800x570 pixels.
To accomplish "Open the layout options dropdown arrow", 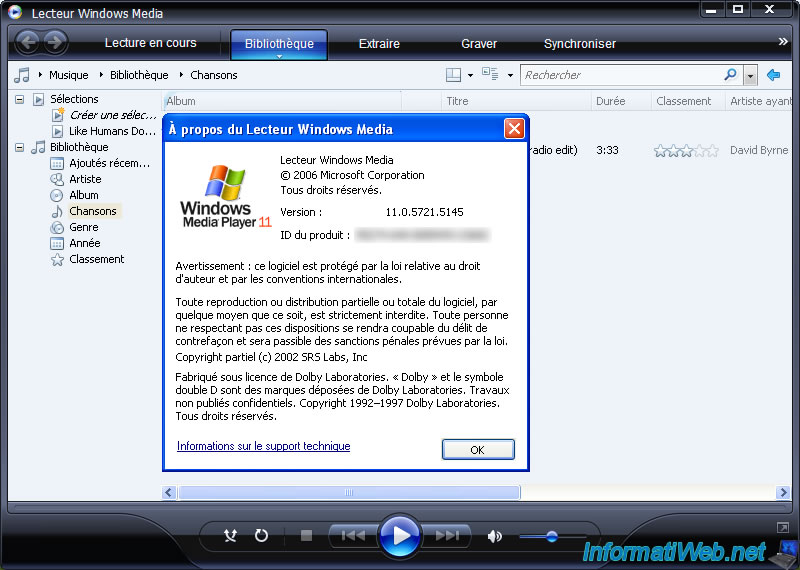I will click(x=470, y=76).
